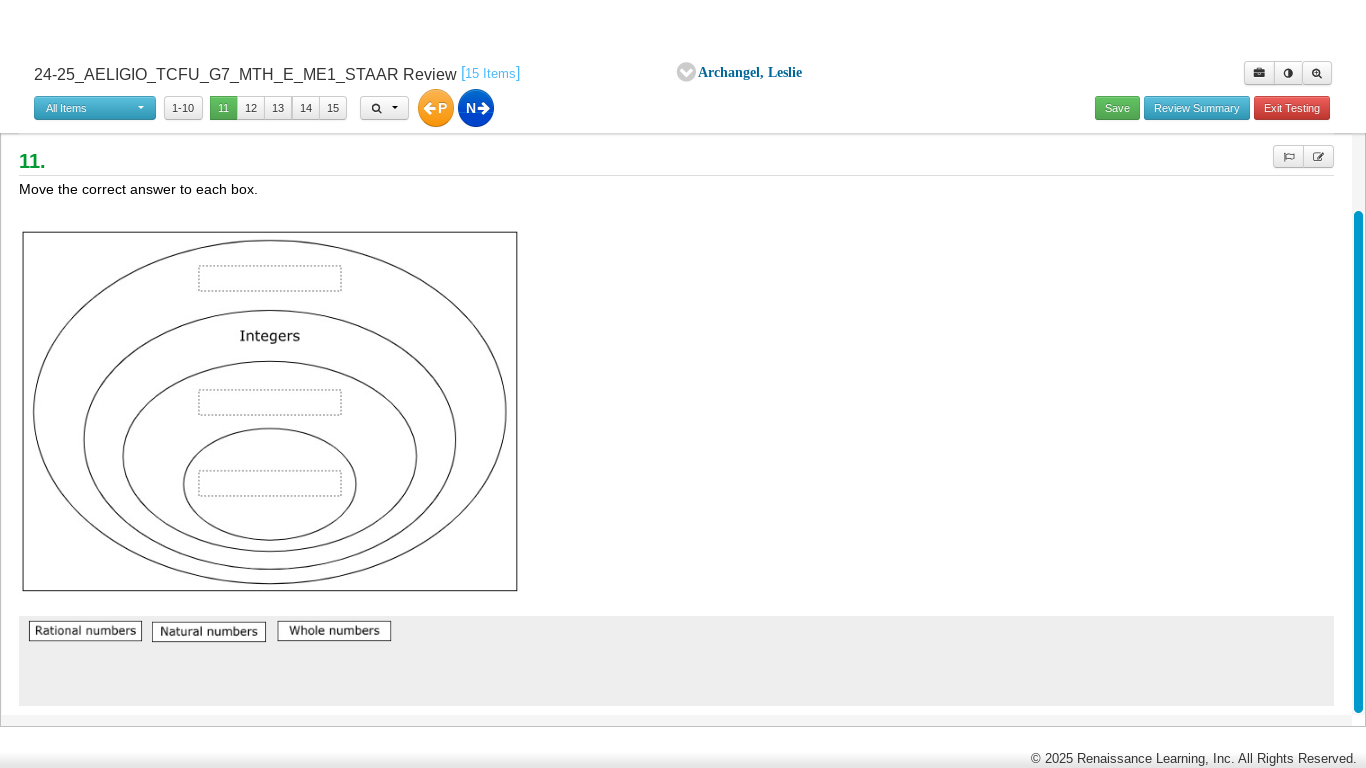
Task: Expand the student name chevron icon
Action: click(686, 72)
